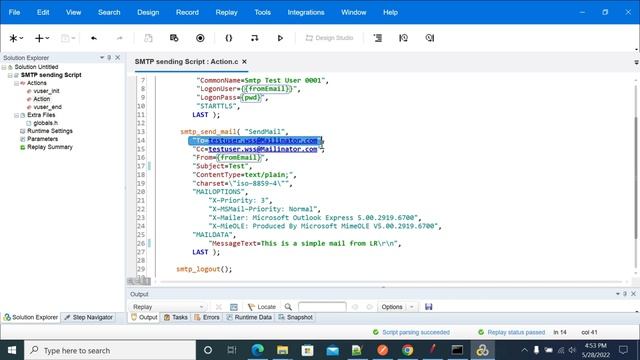Open the Record menu

187,12
